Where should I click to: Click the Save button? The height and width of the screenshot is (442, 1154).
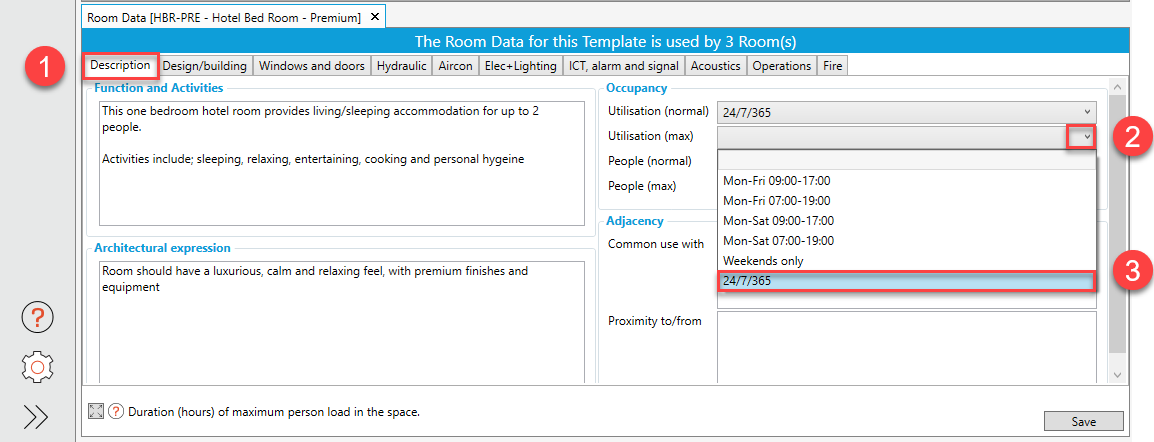click(1083, 422)
